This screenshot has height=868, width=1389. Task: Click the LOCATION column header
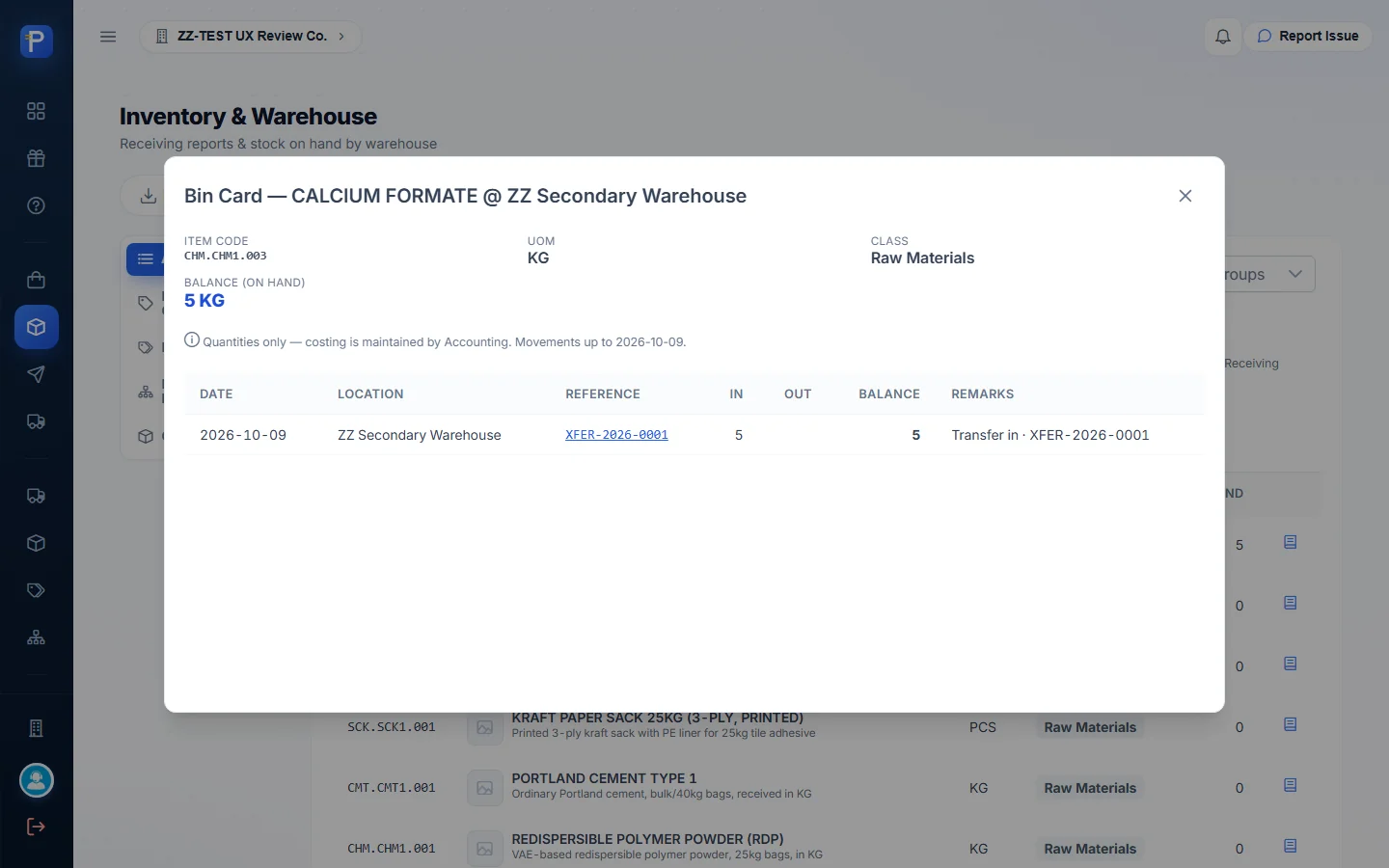coord(370,393)
